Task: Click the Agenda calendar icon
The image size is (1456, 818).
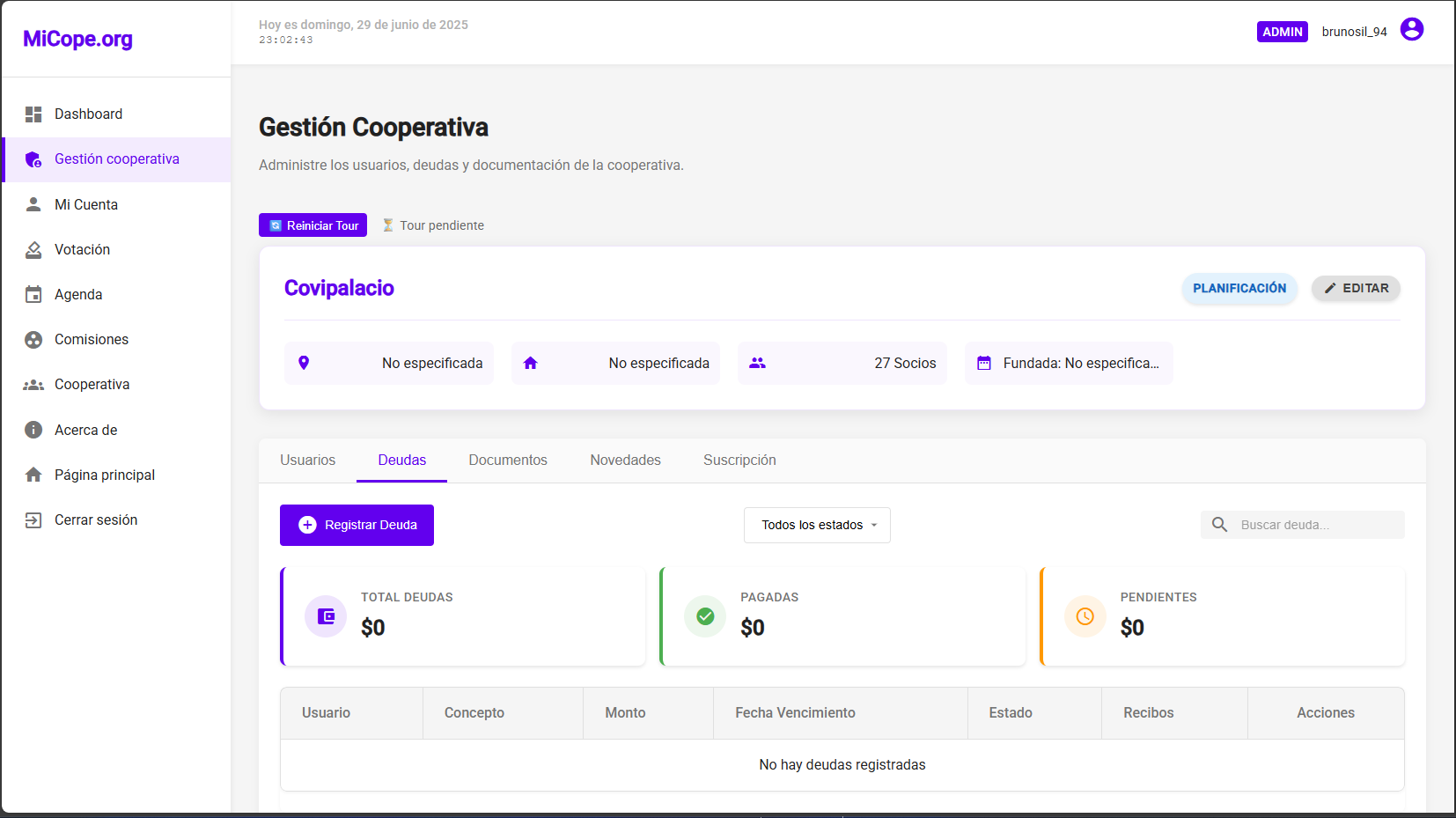Action: pyautogui.click(x=33, y=295)
